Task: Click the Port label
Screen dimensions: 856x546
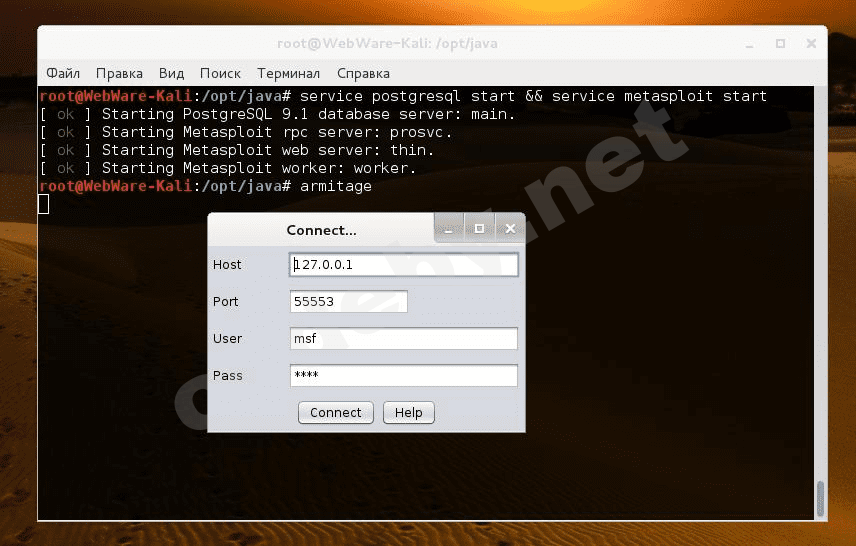Action: click(225, 301)
